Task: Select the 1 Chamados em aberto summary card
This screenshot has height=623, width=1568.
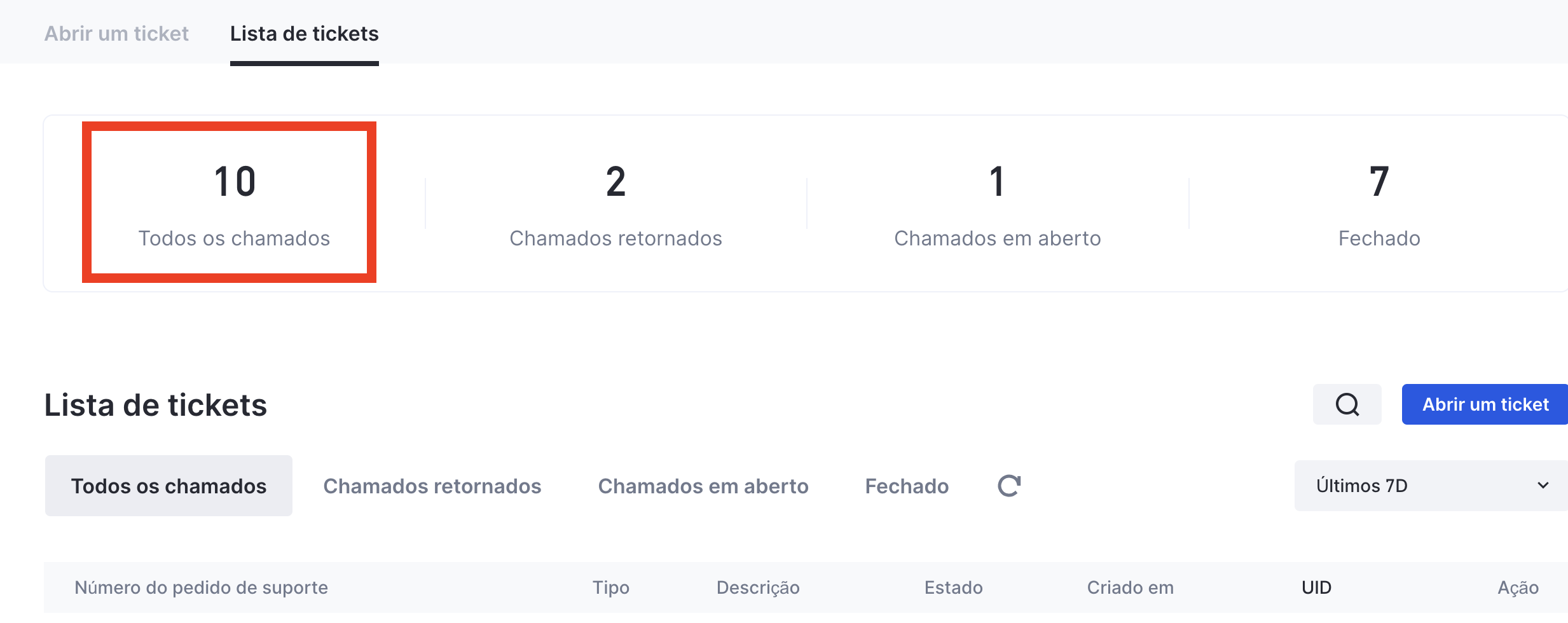Action: pyautogui.click(x=997, y=203)
